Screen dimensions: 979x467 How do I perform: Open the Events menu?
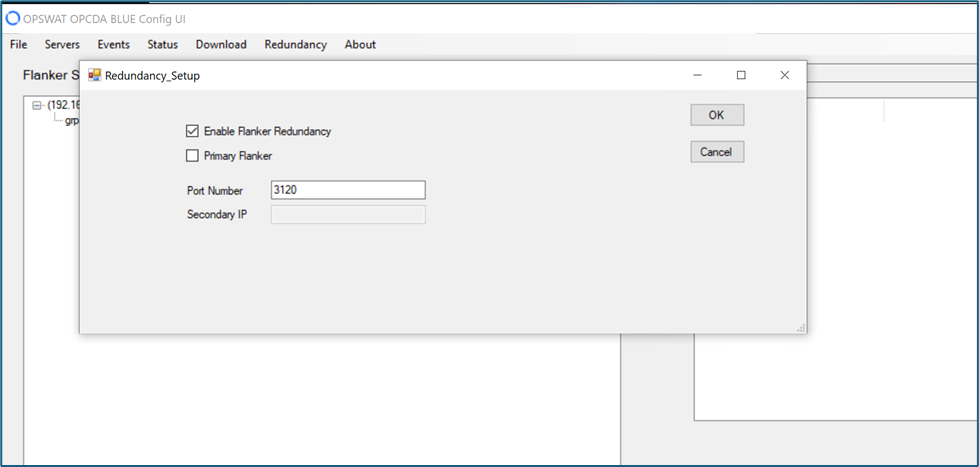pyautogui.click(x=113, y=44)
